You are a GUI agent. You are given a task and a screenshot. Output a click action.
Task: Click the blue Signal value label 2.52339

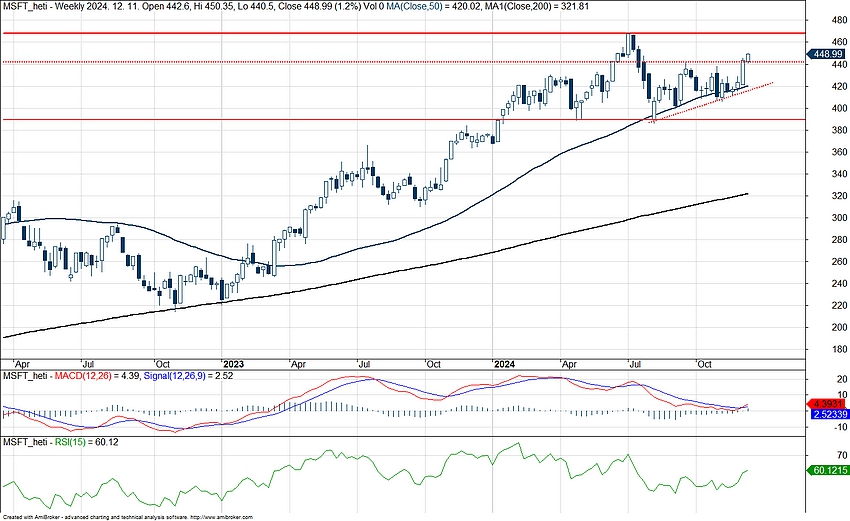coord(827,413)
